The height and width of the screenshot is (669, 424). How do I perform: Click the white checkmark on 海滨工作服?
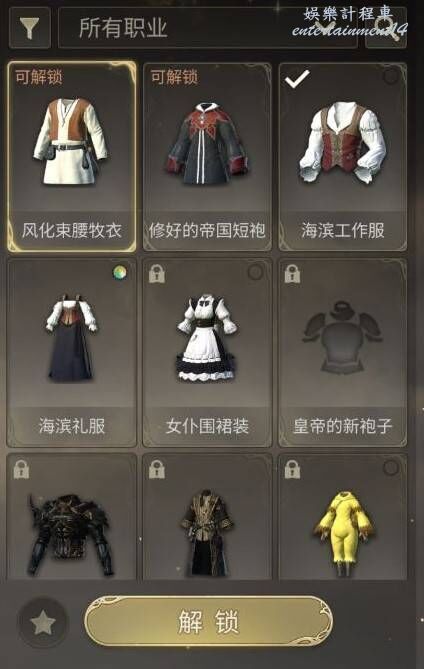[x=297, y=79]
